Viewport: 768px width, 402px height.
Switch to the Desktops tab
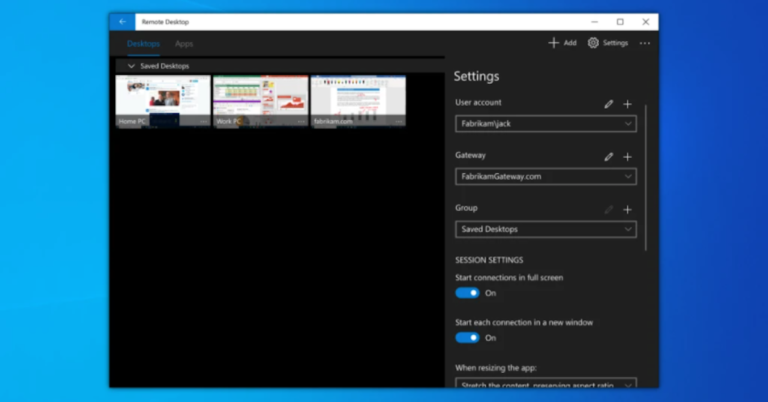(143, 44)
